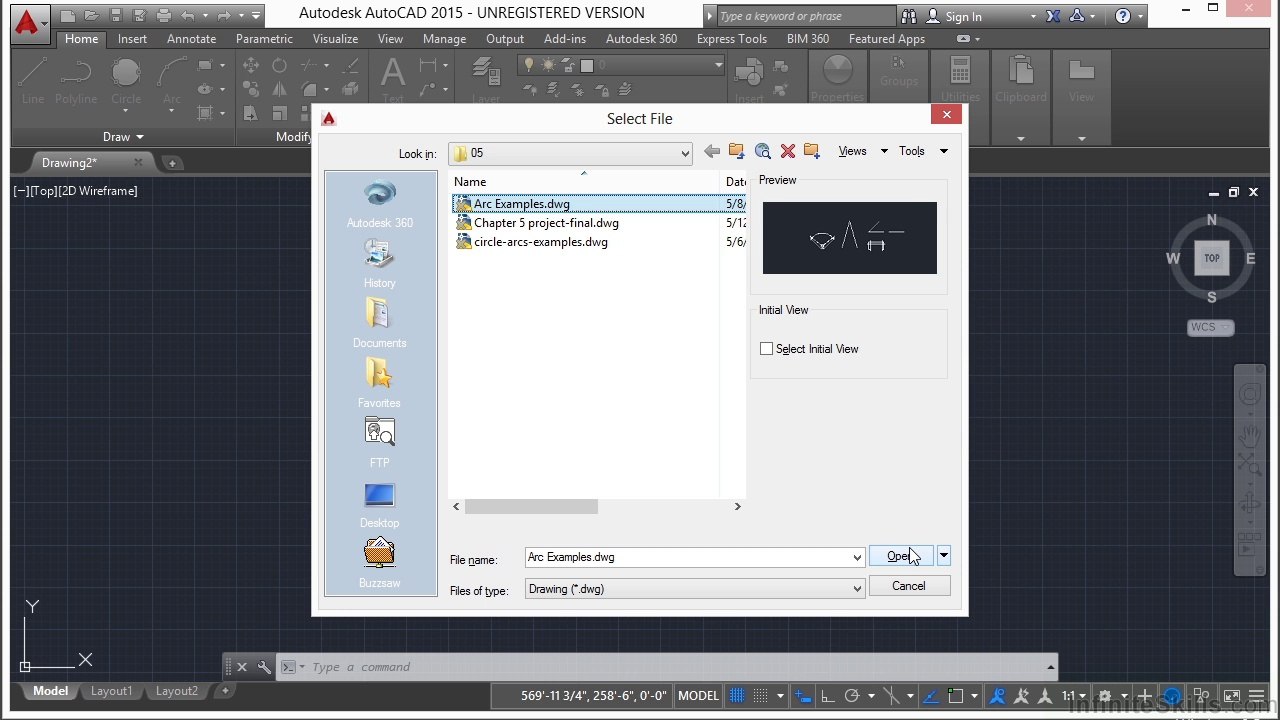Click the workspace switching gear in status bar
Viewport: 1280px width, 720px height.
1105,696
